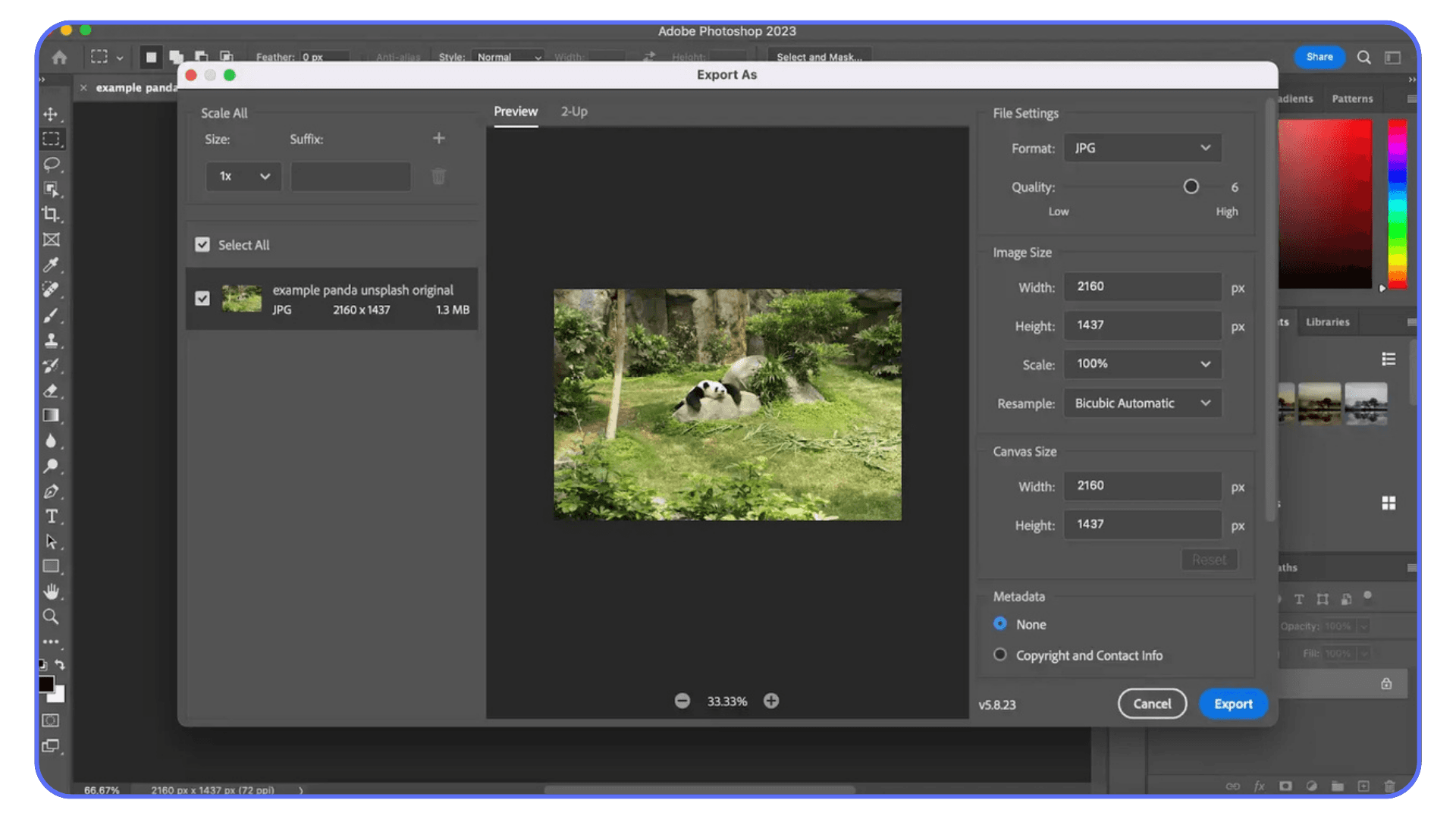Screen dimensions: 1456x819
Task: Zoom out preview with minus icon
Action: pyautogui.click(x=682, y=701)
